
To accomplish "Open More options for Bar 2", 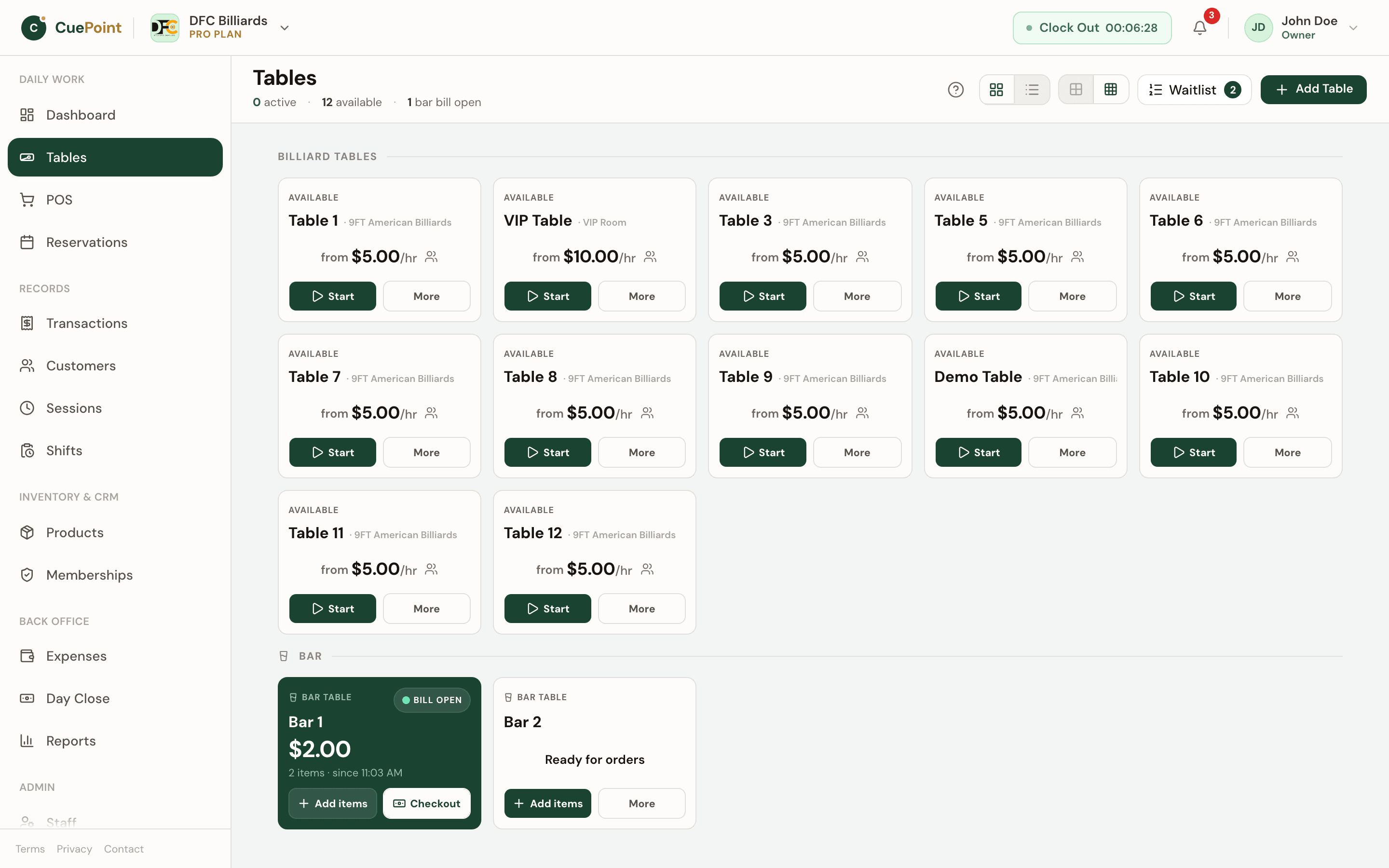I will (x=642, y=804).
